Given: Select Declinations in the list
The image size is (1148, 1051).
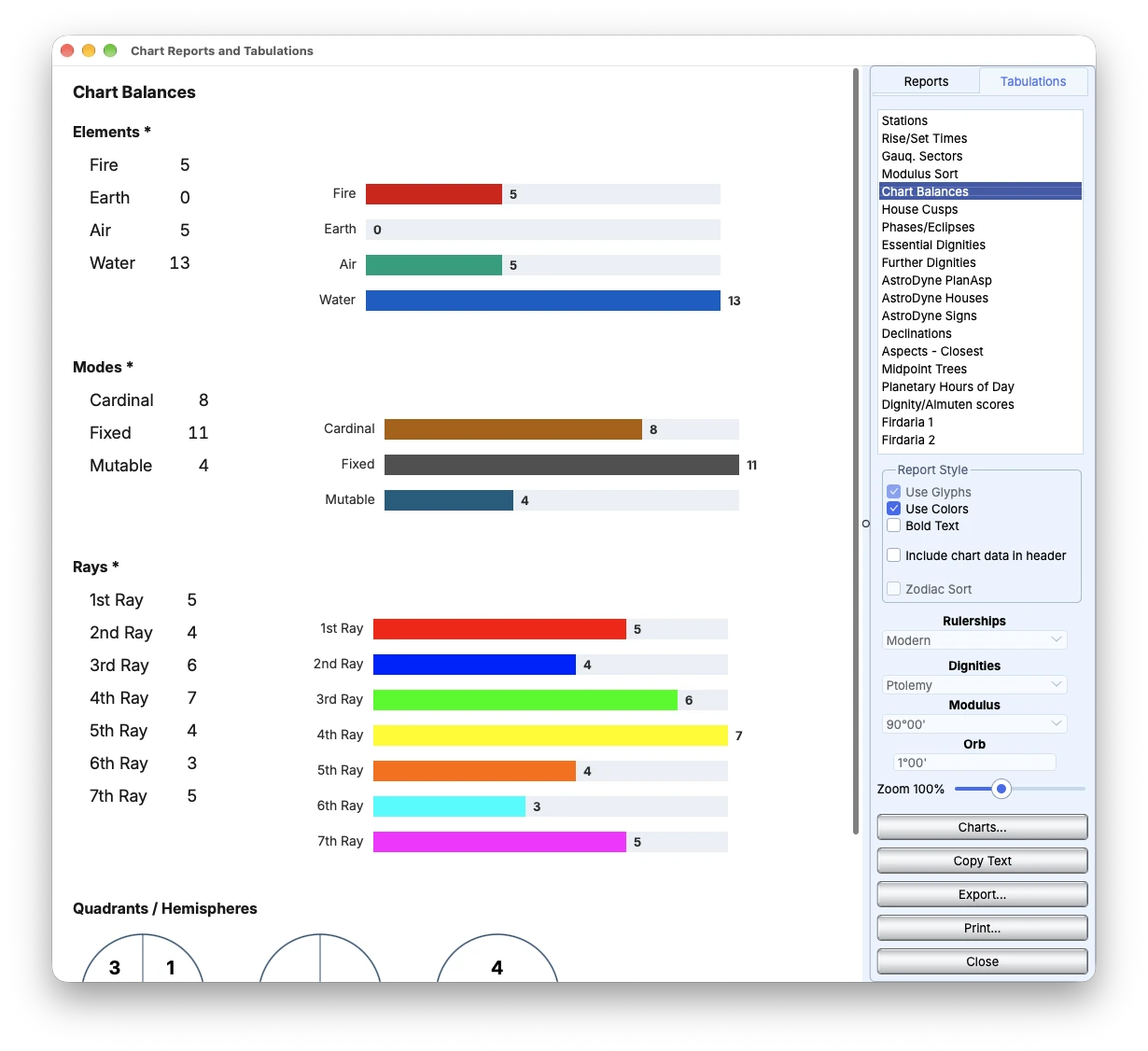Looking at the screenshot, I should point(981,333).
